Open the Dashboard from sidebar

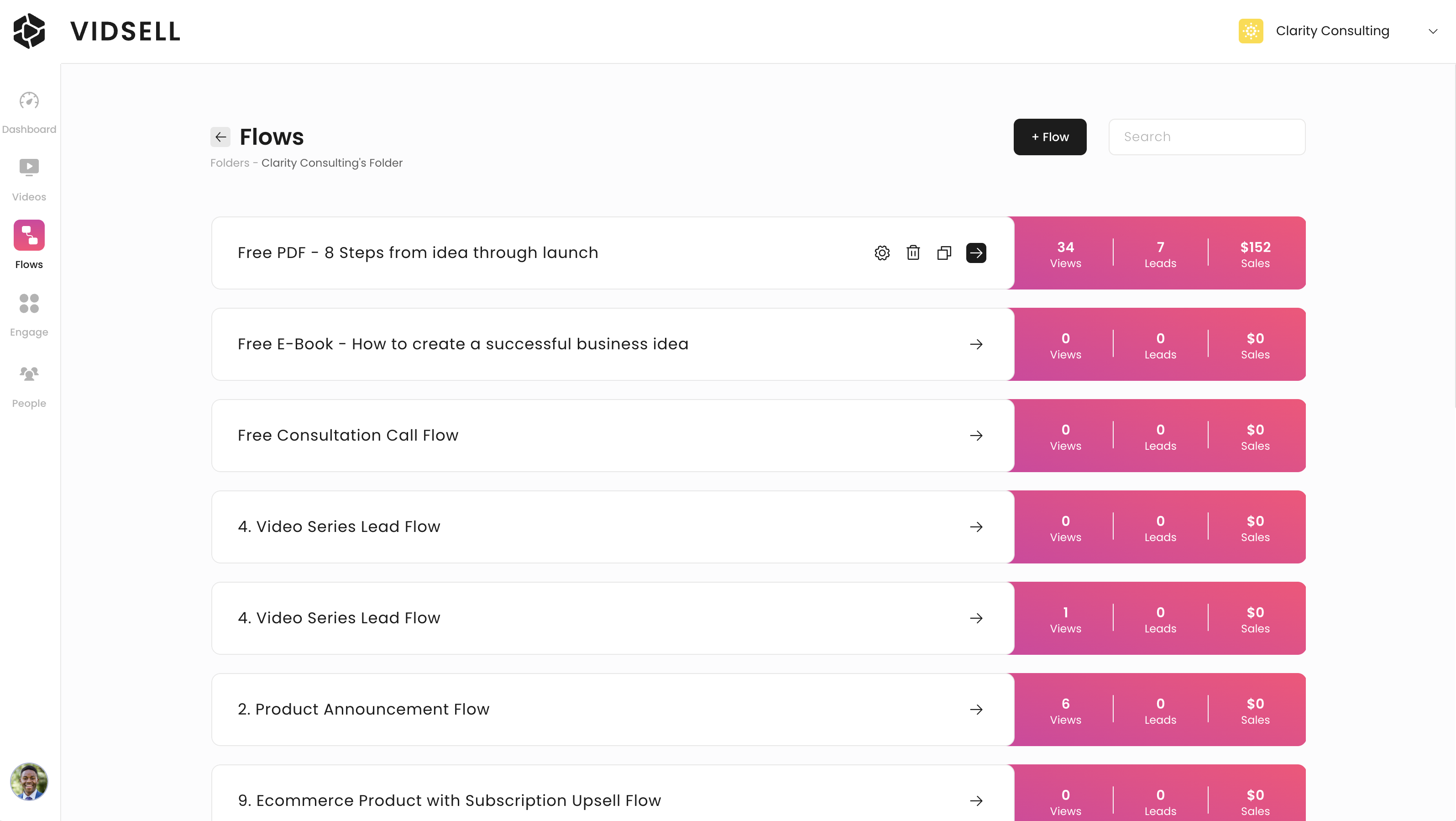pos(29,112)
